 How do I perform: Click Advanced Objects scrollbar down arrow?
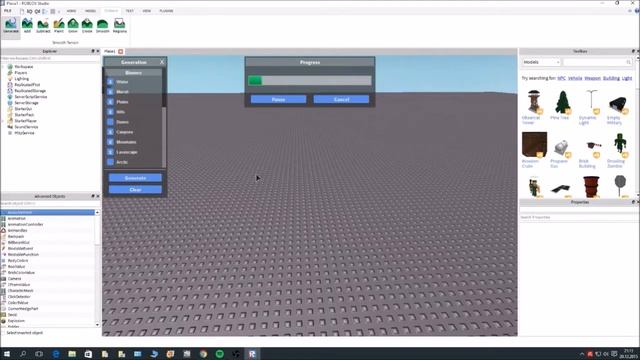(97, 325)
